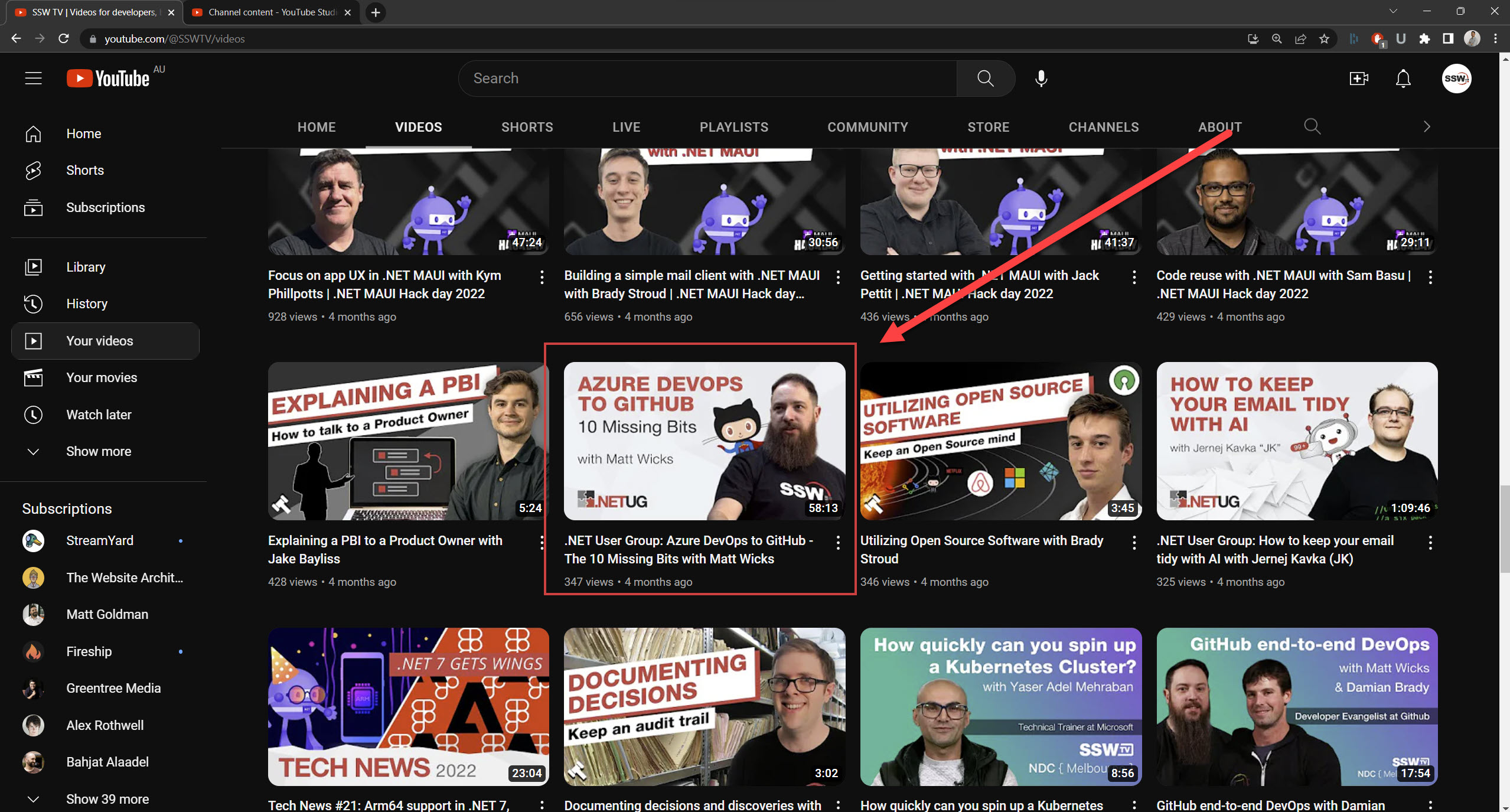Open the Create video icon

1359,78
